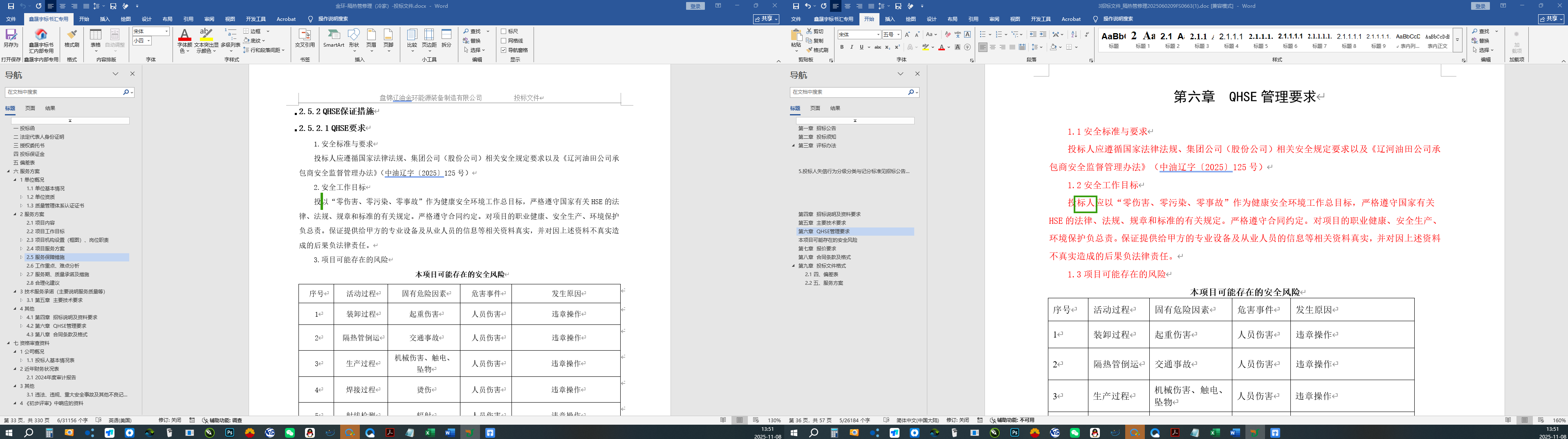The image size is (1568, 439).
Task: Open Photoshop from the left taskbar
Action: click(x=229, y=433)
